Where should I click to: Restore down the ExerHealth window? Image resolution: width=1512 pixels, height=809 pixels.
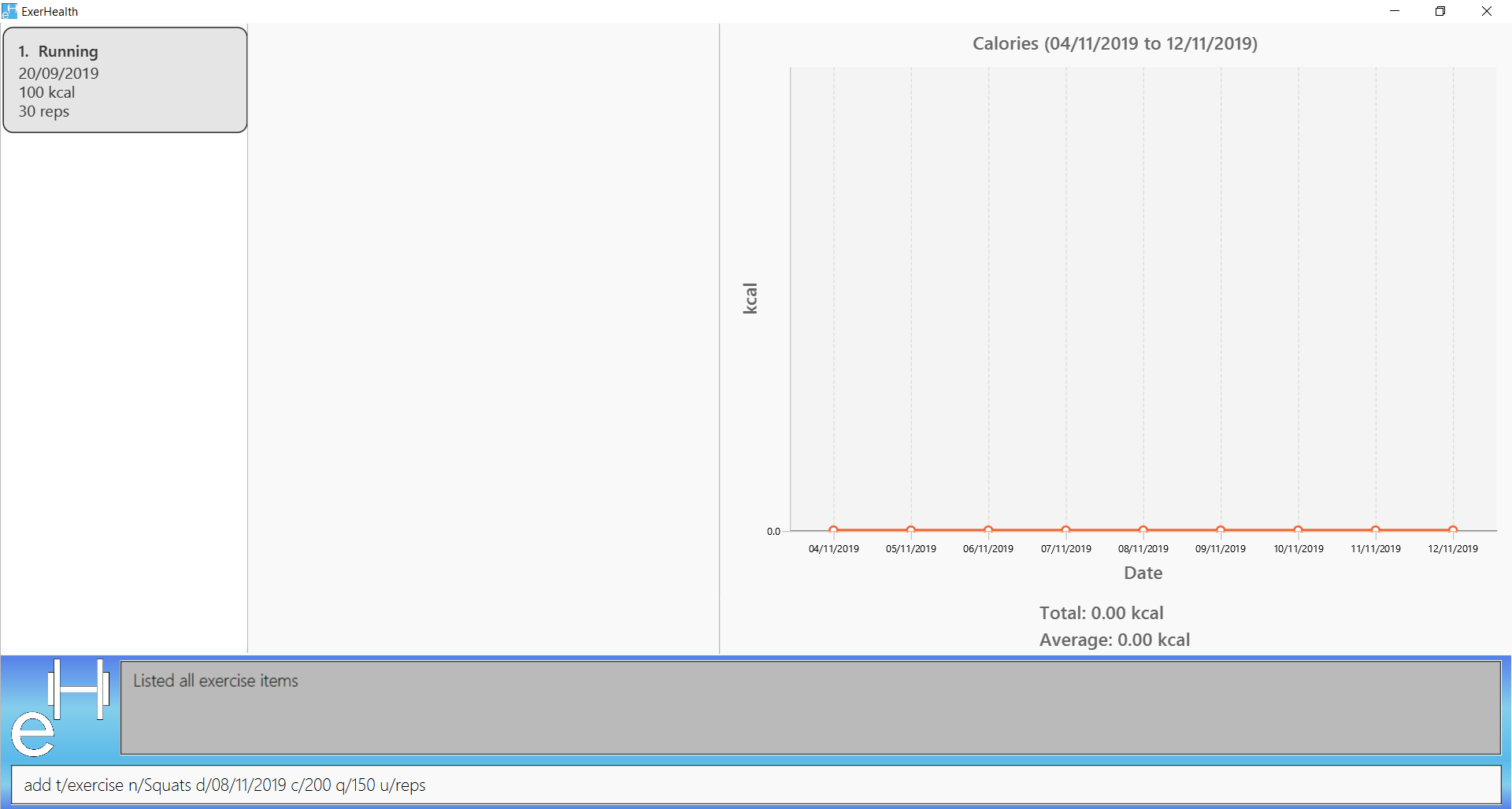(x=1440, y=11)
